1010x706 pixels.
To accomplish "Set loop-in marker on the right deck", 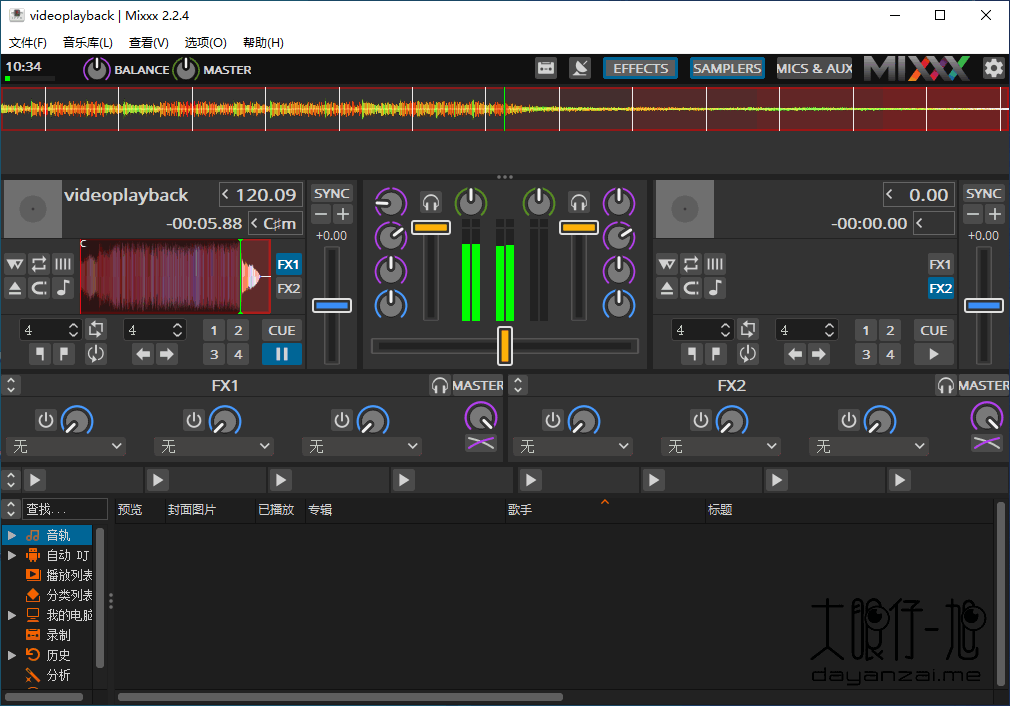I will click(691, 354).
